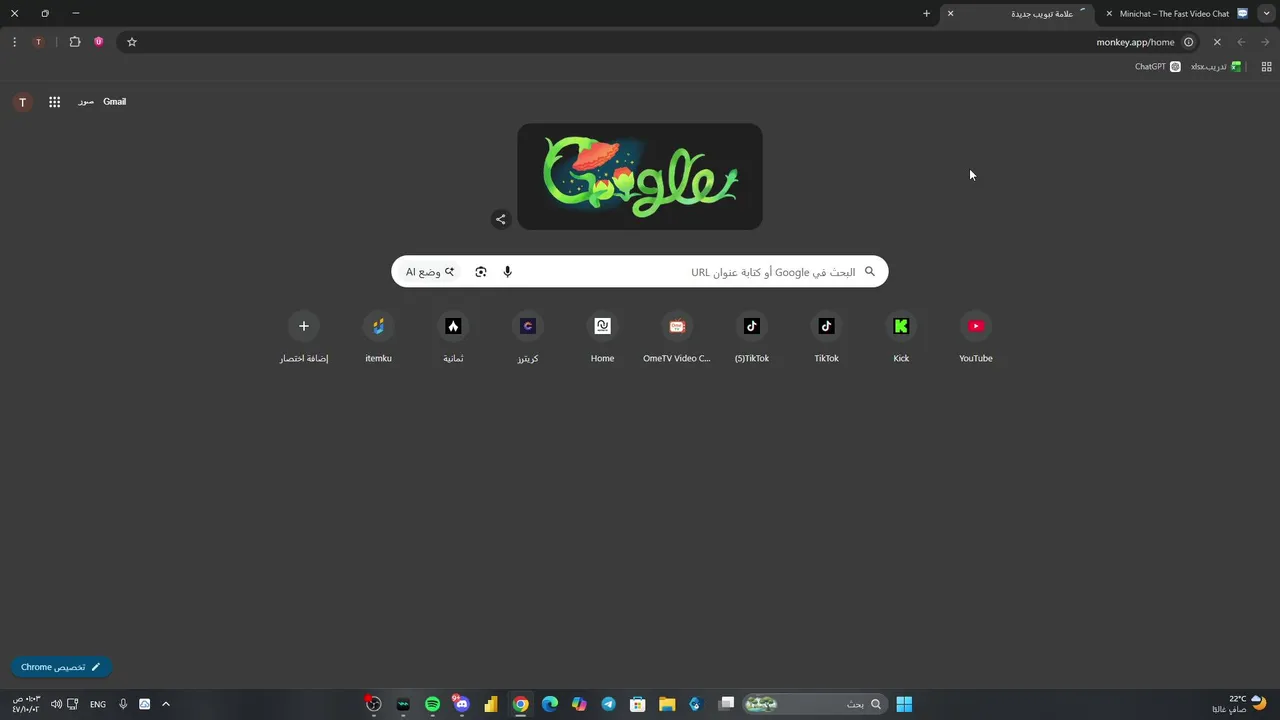Screen dimensions: 1280x720
Task: Open the ثمانية shortcut tile
Action: point(453,337)
